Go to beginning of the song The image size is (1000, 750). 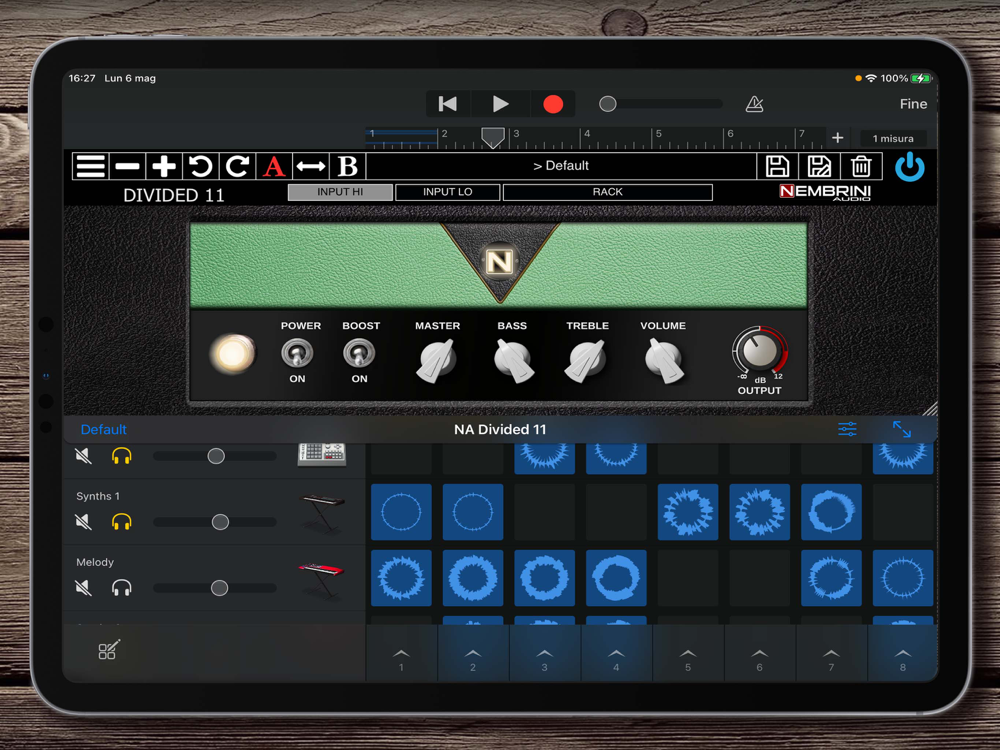[x=448, y=104]
